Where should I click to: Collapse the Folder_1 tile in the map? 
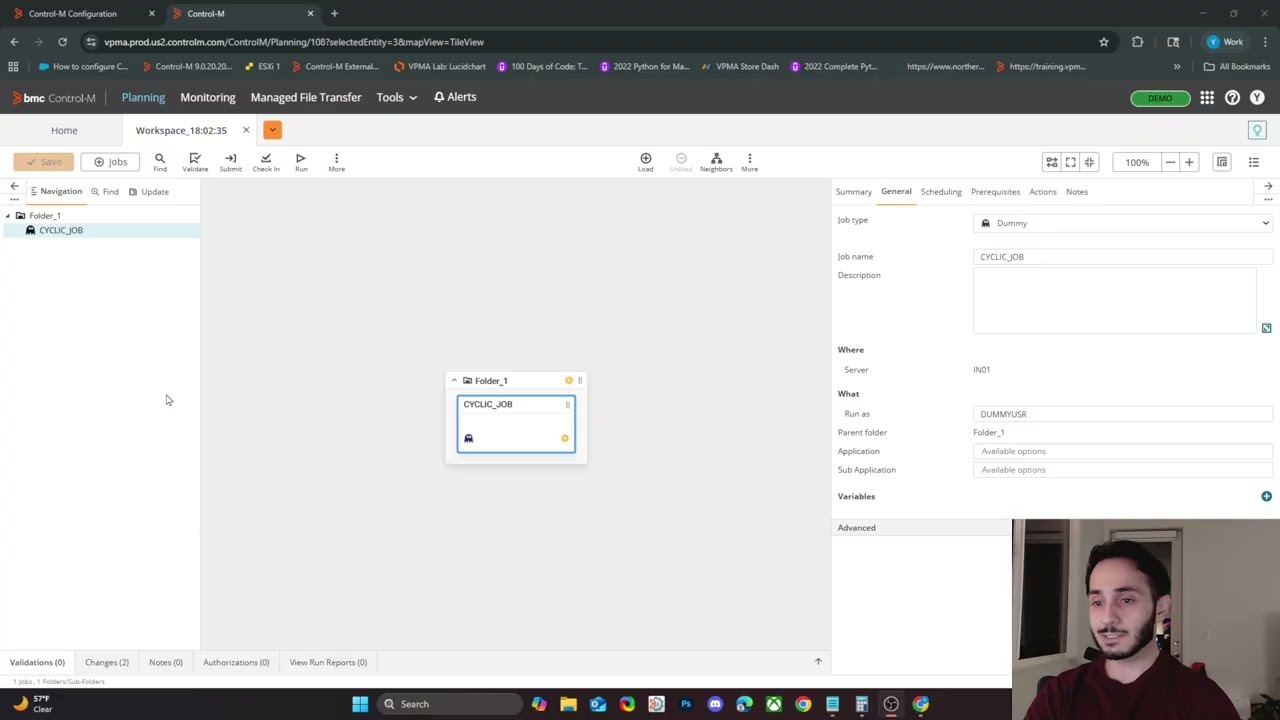[454, 381]
